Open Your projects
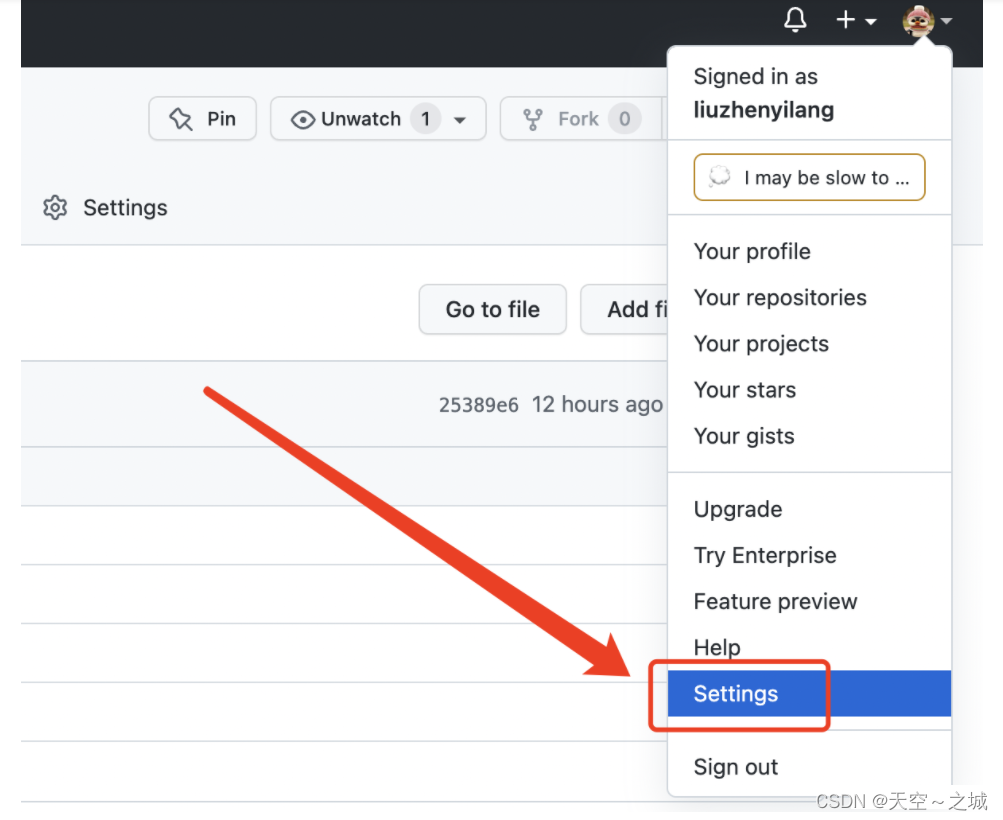This screenshot has width=1003, height=820. 809,343
